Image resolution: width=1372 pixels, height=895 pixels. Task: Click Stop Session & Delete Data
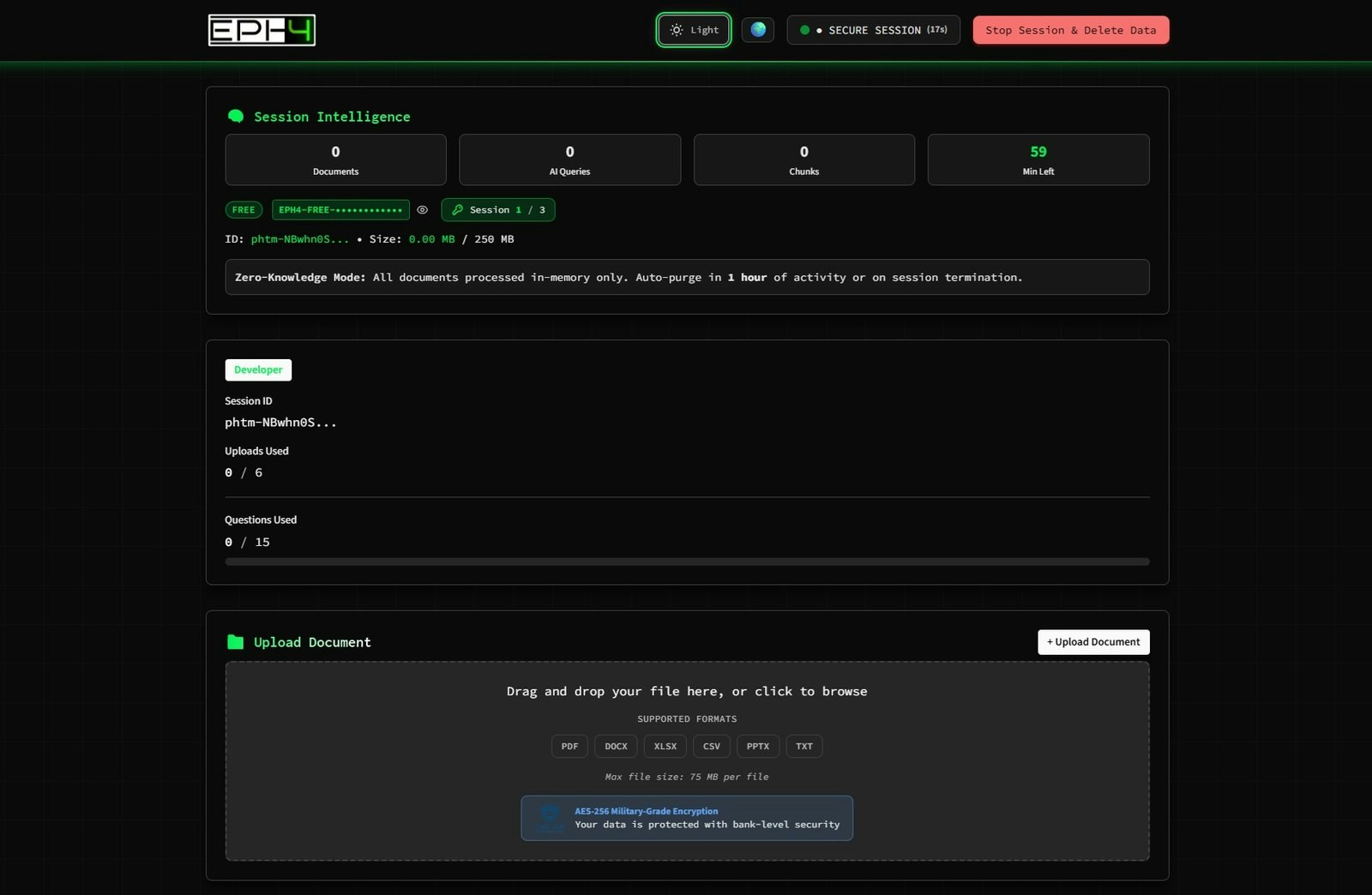tap(1070, 29)
